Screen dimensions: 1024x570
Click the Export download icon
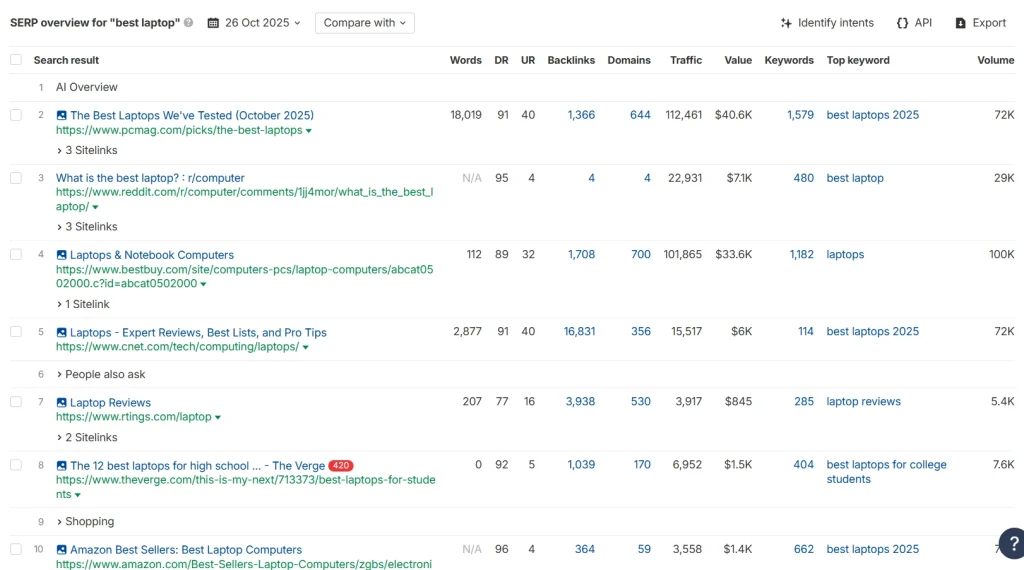tap(961, 23)
